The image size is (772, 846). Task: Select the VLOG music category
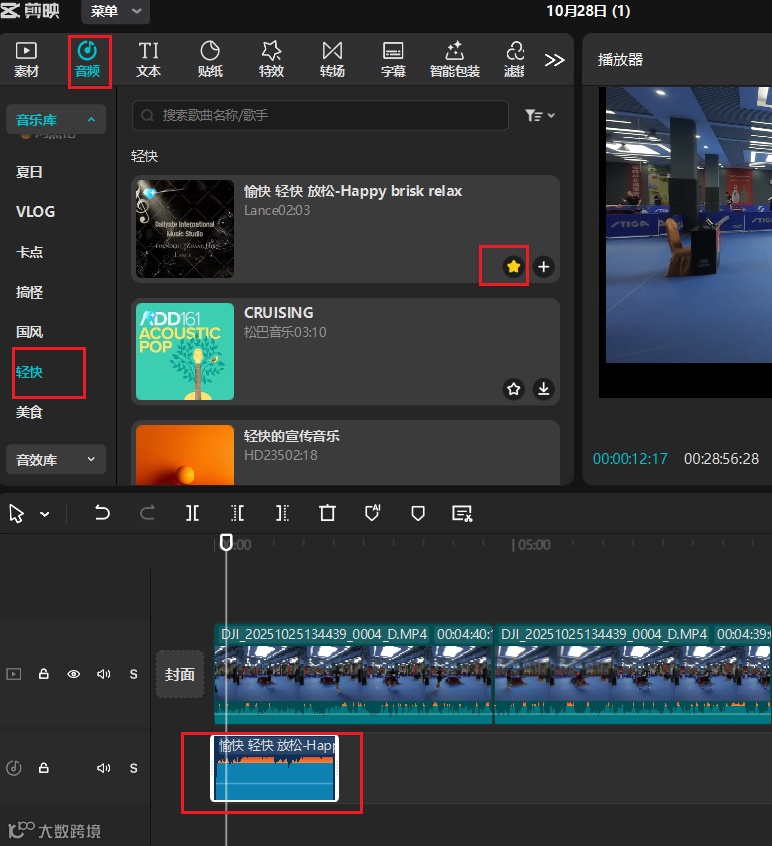[x=36, y=212]
